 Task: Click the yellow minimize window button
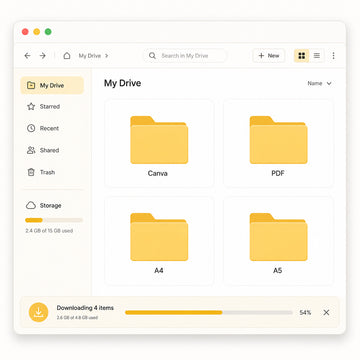click(x=37, y=32)
